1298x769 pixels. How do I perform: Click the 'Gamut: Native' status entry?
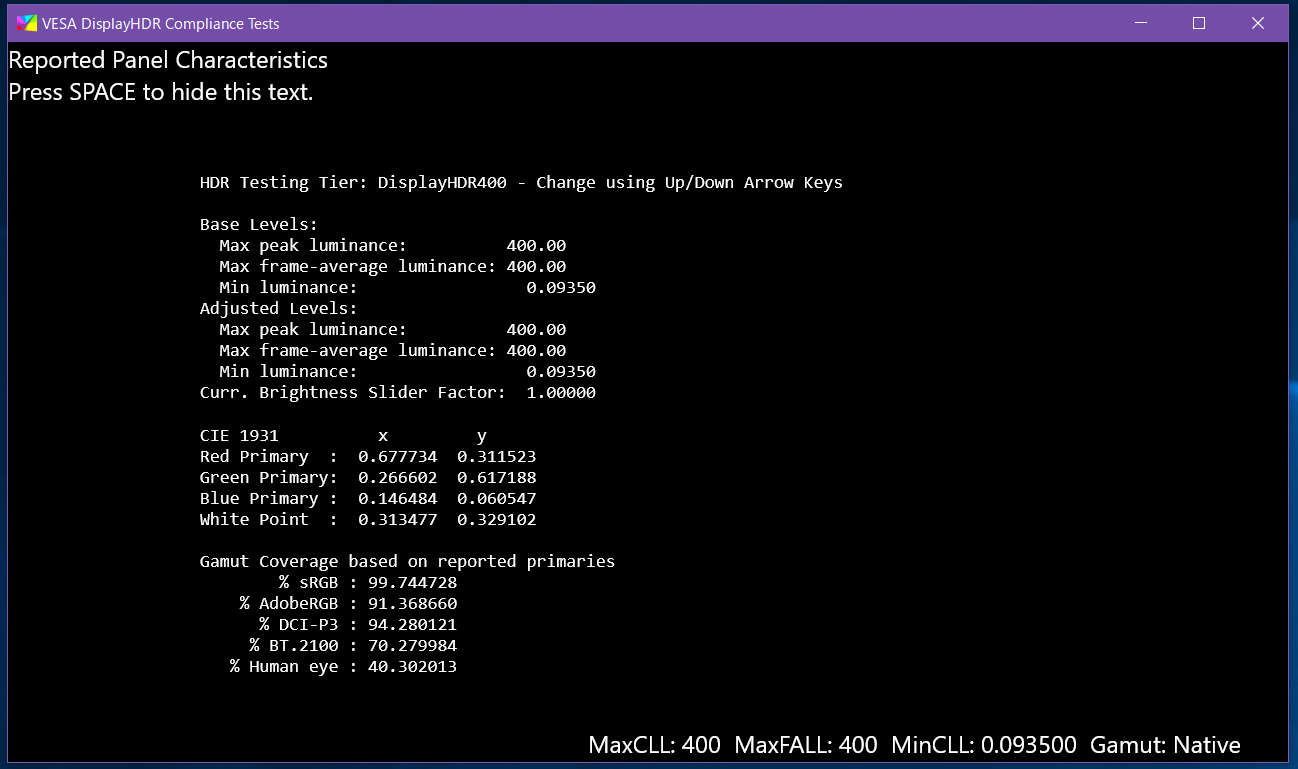[1165, 745]
